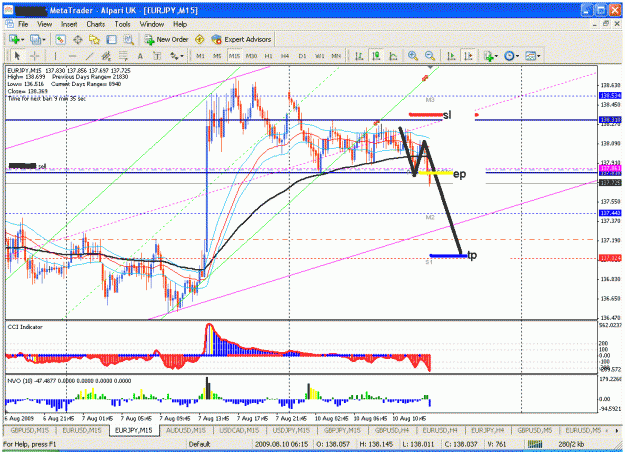Click the red 137.024 price label

(610, 258)
